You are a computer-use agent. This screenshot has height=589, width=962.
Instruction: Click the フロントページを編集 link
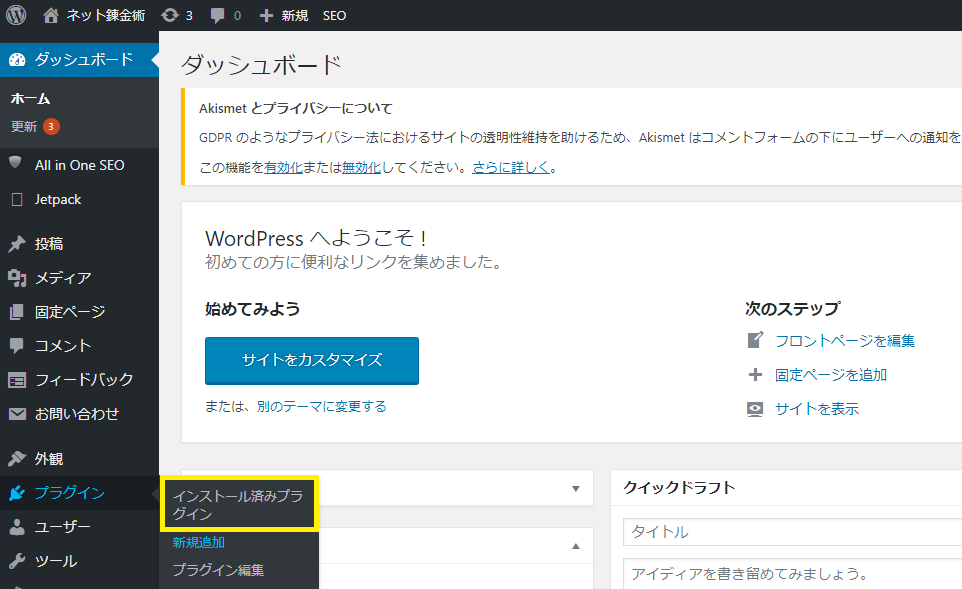(x=844, y=341)
